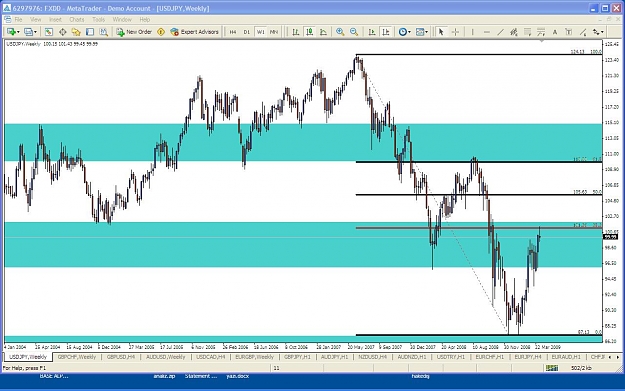The width and height of the screenshot is (625, 391).
Task: Switch to the AUDNZD,H1 chart tab
Action: click(x=412, y=357)
